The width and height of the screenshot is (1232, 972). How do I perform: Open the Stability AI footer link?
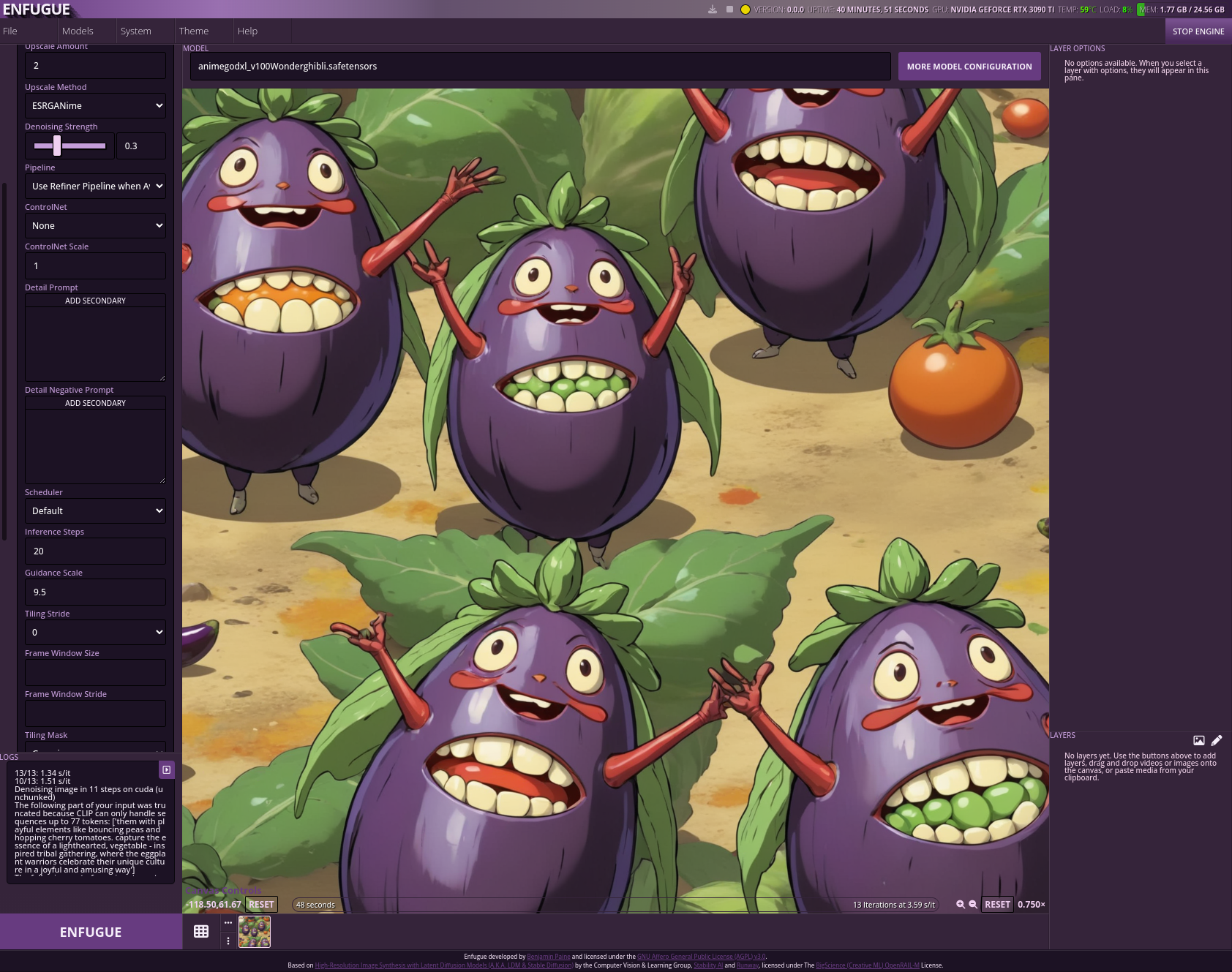pyautogui.click(x=708, y=965)
